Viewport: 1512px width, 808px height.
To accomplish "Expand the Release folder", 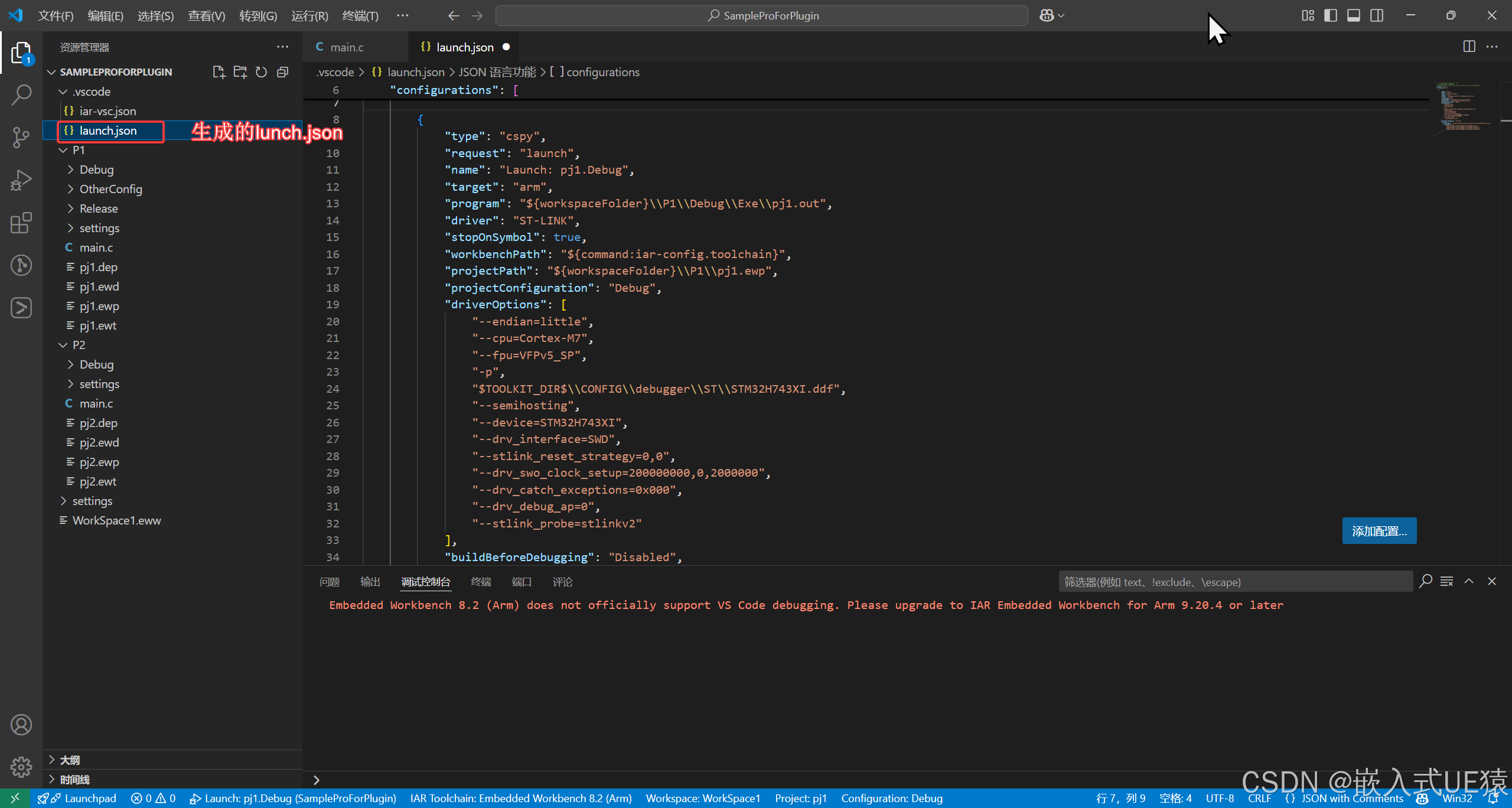I will [98, 208].
